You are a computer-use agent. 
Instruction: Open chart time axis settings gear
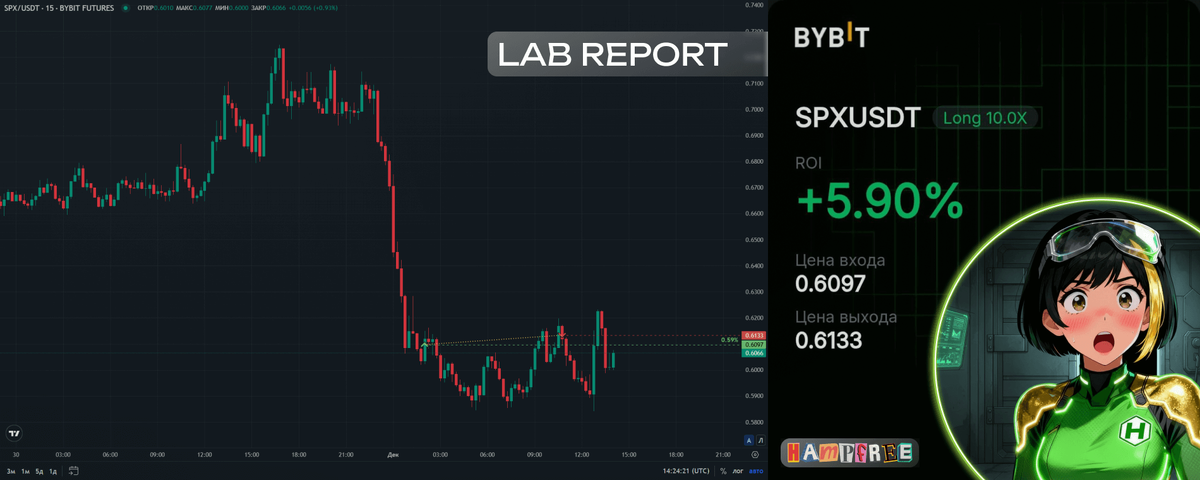pyautogui.click(x=755, y=453)
